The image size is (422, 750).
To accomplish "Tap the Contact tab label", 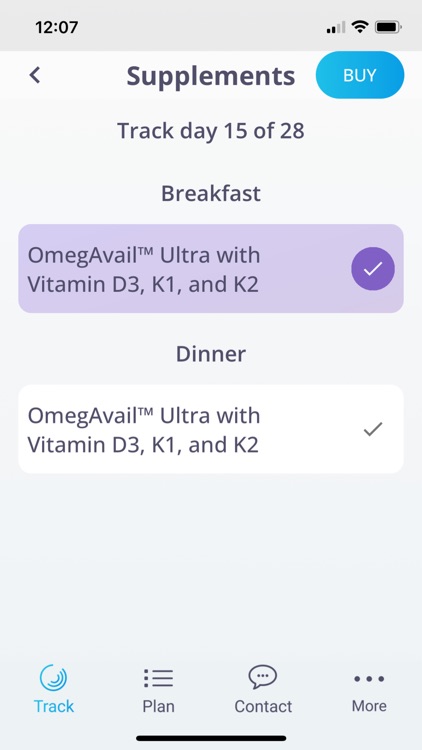I will [263, 706].
